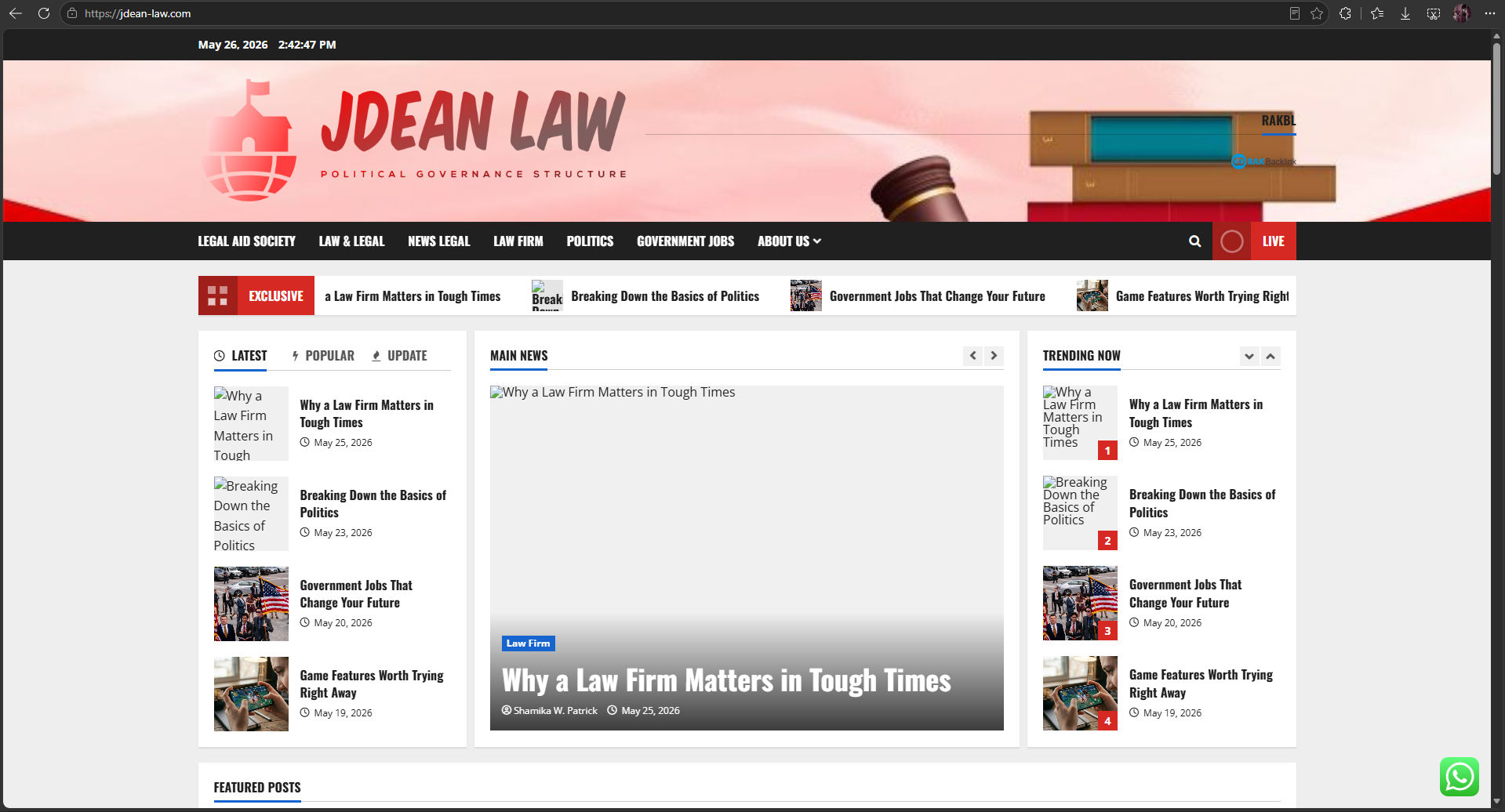Click the browser back arrow
Screen dimensions: 1505x812
click(x=15, y=13)
